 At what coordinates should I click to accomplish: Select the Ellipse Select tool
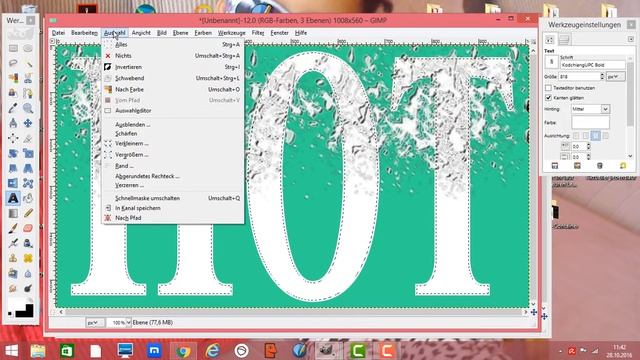point(28,49)
